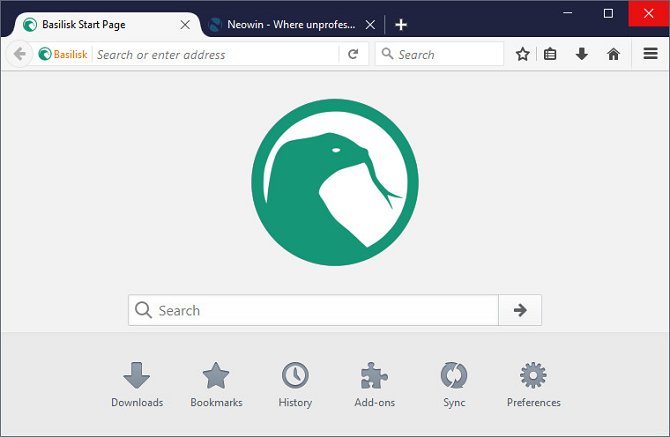The height and width of the screenshot is (437, 670).
Task: Minimize the browser window
Action: click(x=567, y=13)
